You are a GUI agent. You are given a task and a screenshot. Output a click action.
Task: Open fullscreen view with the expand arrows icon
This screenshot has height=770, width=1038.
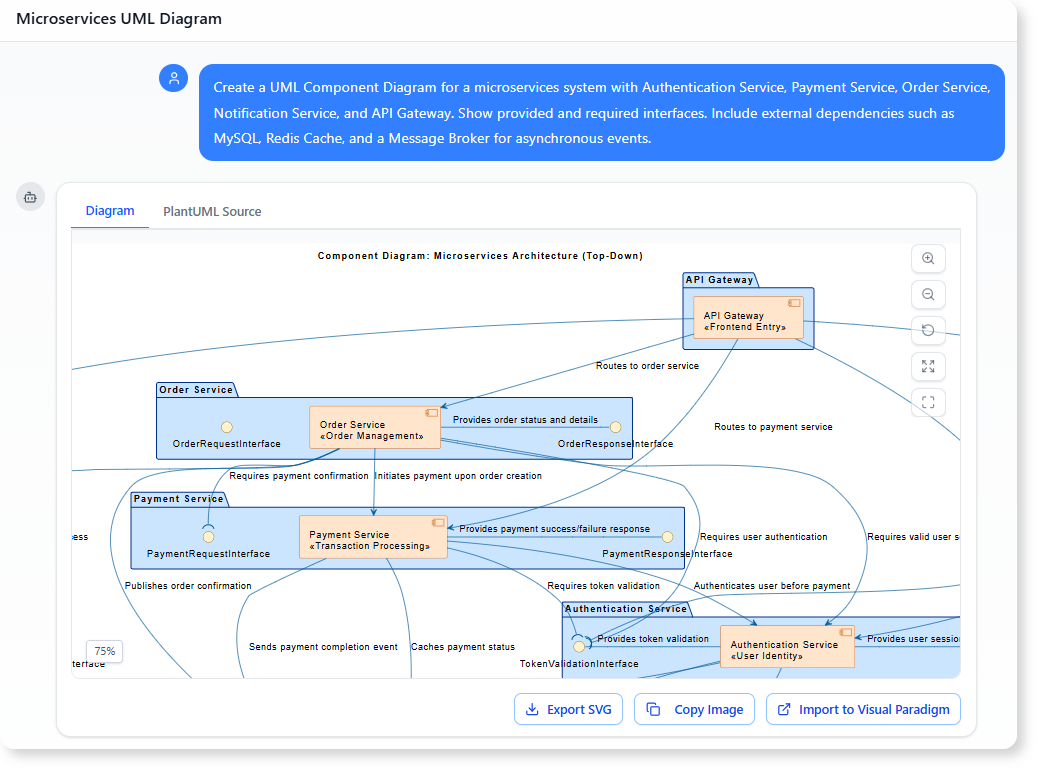point(928,366)
